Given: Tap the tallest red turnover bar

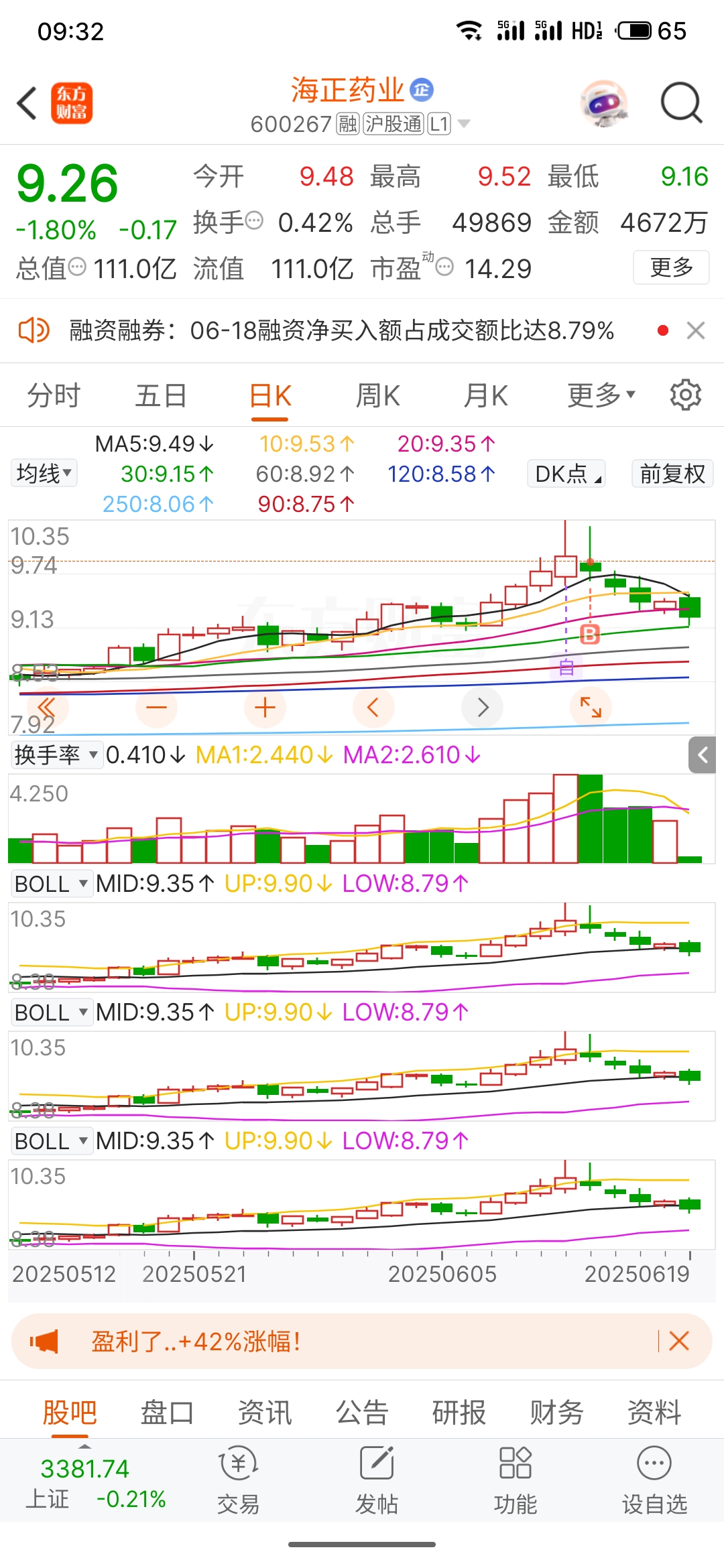Looking at the screenshot, I should click(x=566, y=818).
